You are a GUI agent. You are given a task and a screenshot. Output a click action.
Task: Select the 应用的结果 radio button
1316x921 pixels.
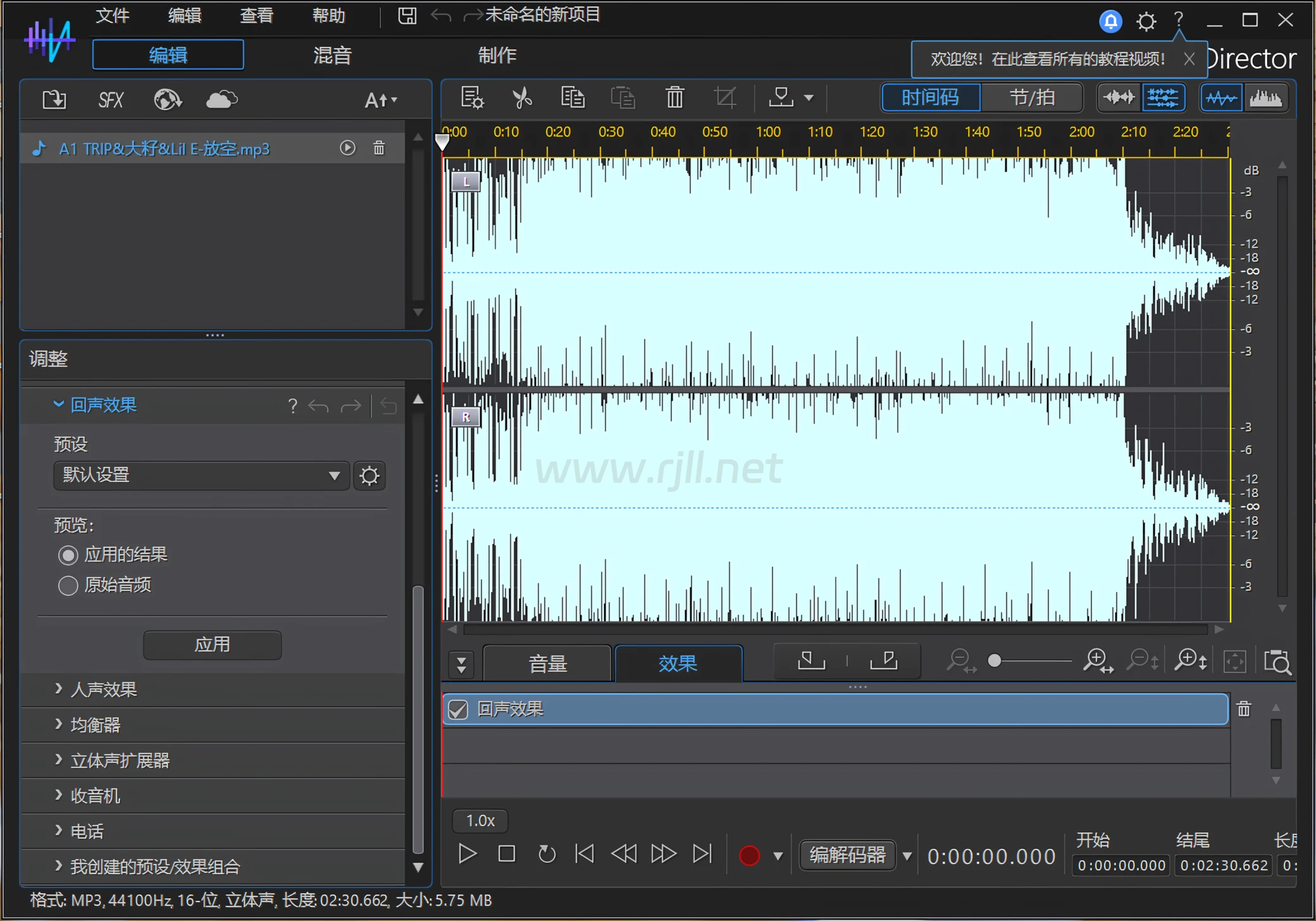coord(68,555)
